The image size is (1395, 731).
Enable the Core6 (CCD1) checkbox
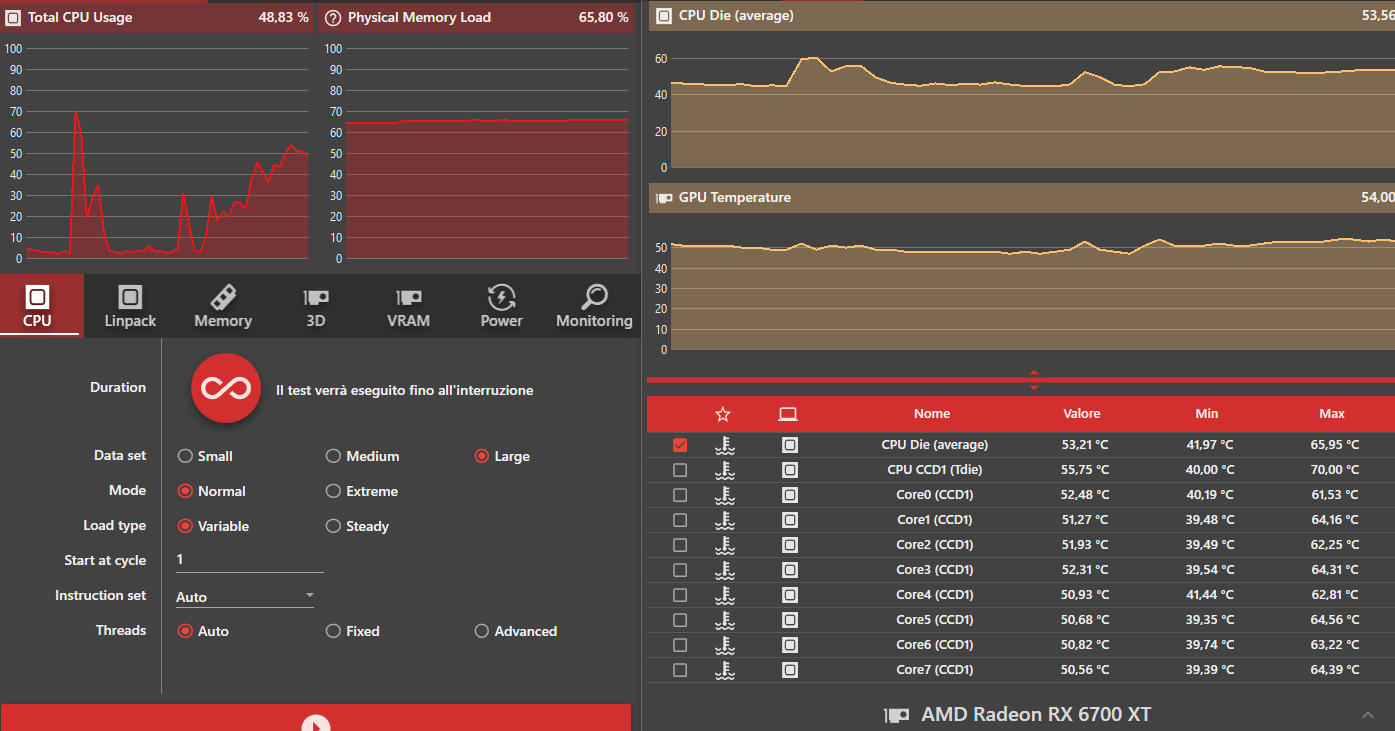pos(680,645)
